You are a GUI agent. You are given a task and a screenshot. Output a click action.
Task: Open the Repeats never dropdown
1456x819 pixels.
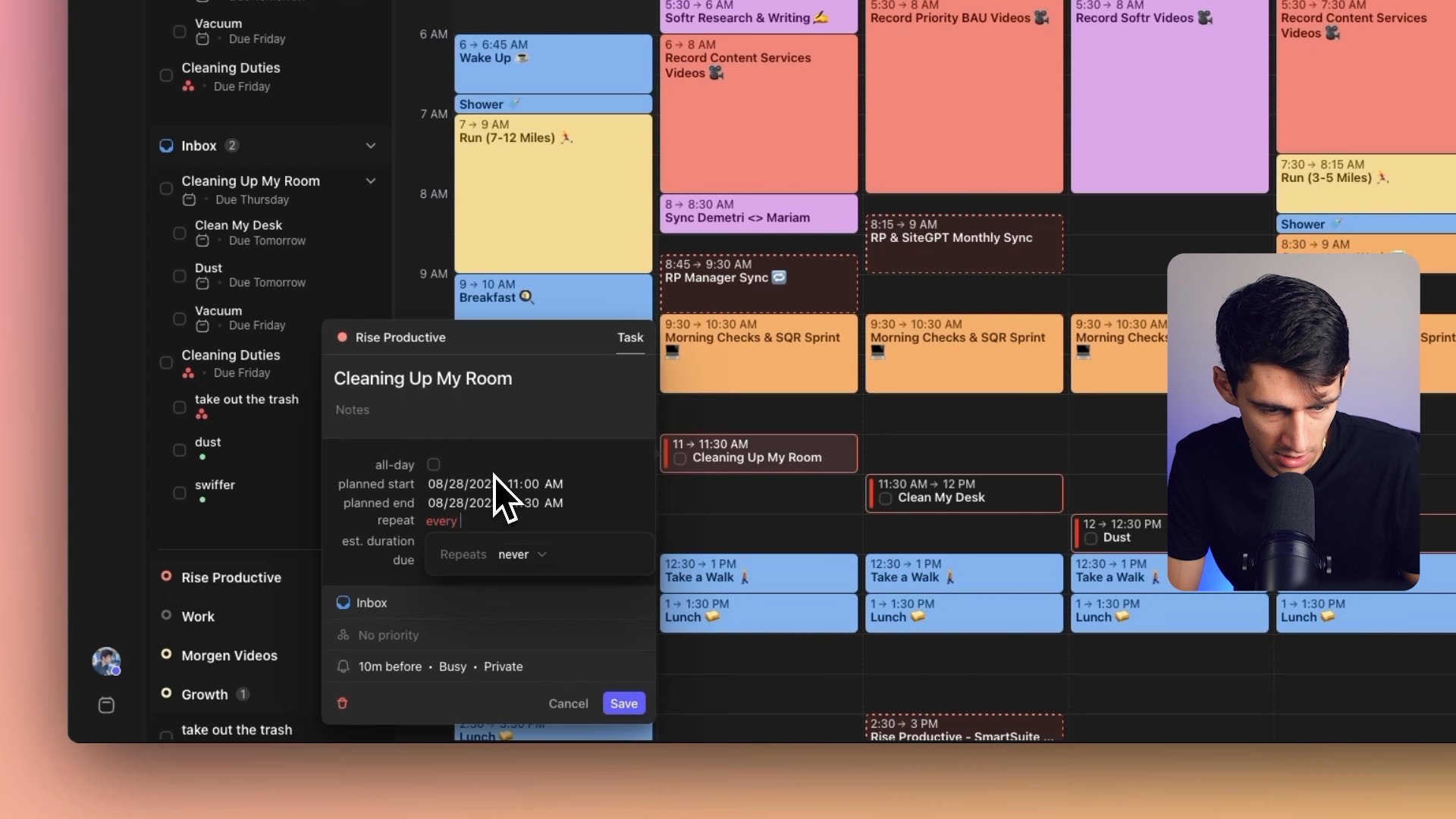pos(522,554)
